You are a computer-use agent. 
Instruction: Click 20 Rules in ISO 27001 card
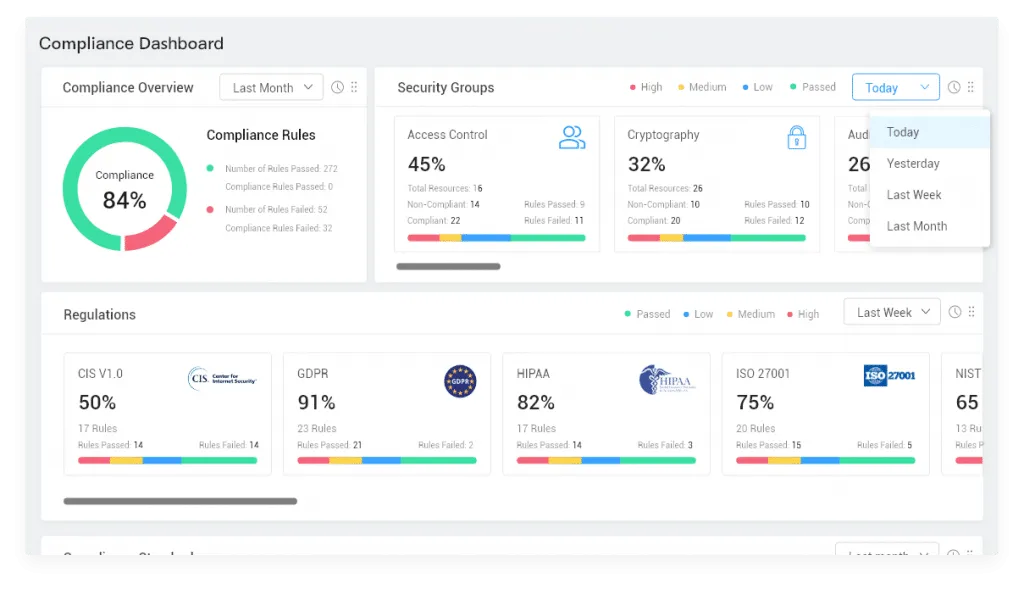coord(756,428)
